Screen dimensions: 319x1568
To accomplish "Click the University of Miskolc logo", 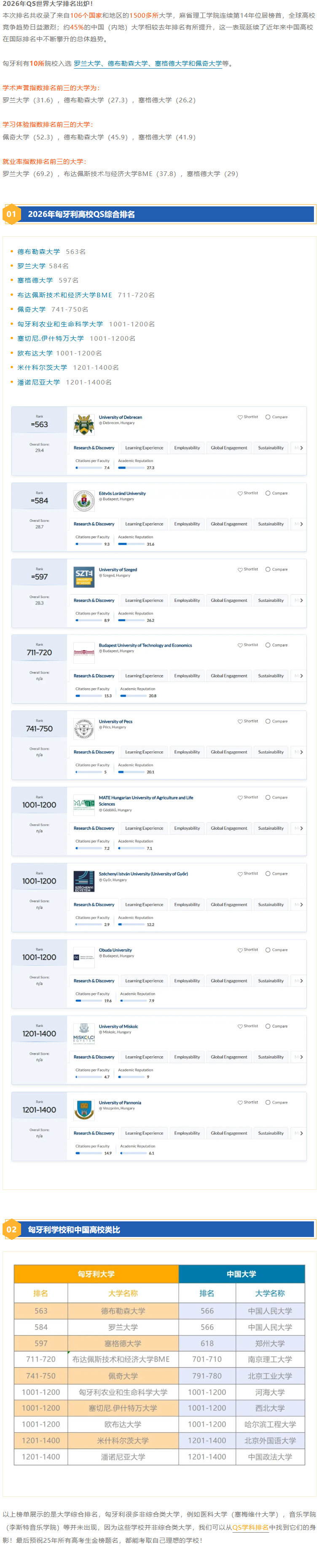I will click(84, 1034).
